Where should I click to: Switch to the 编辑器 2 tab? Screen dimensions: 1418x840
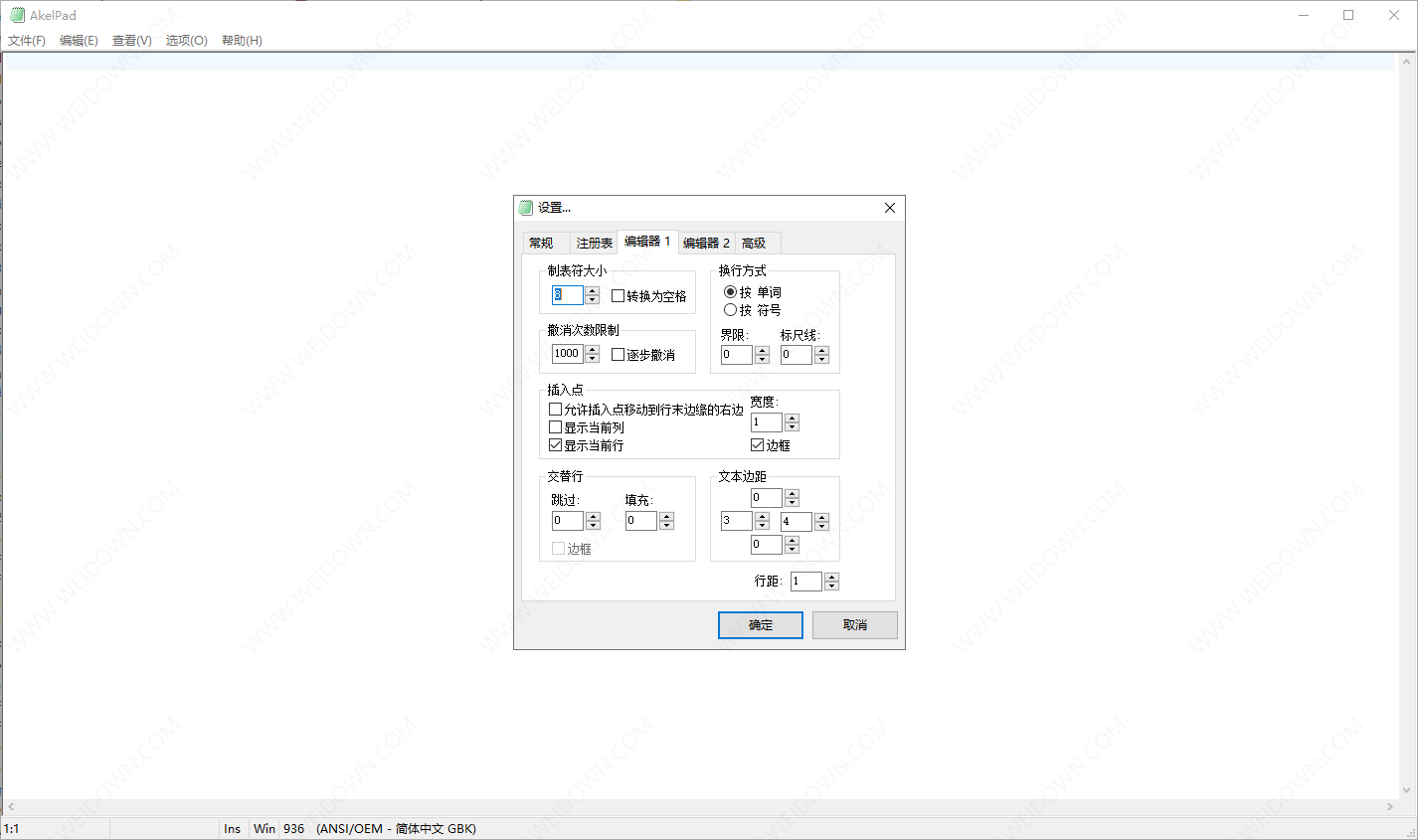pyautogui.click(x=706, y=243)
